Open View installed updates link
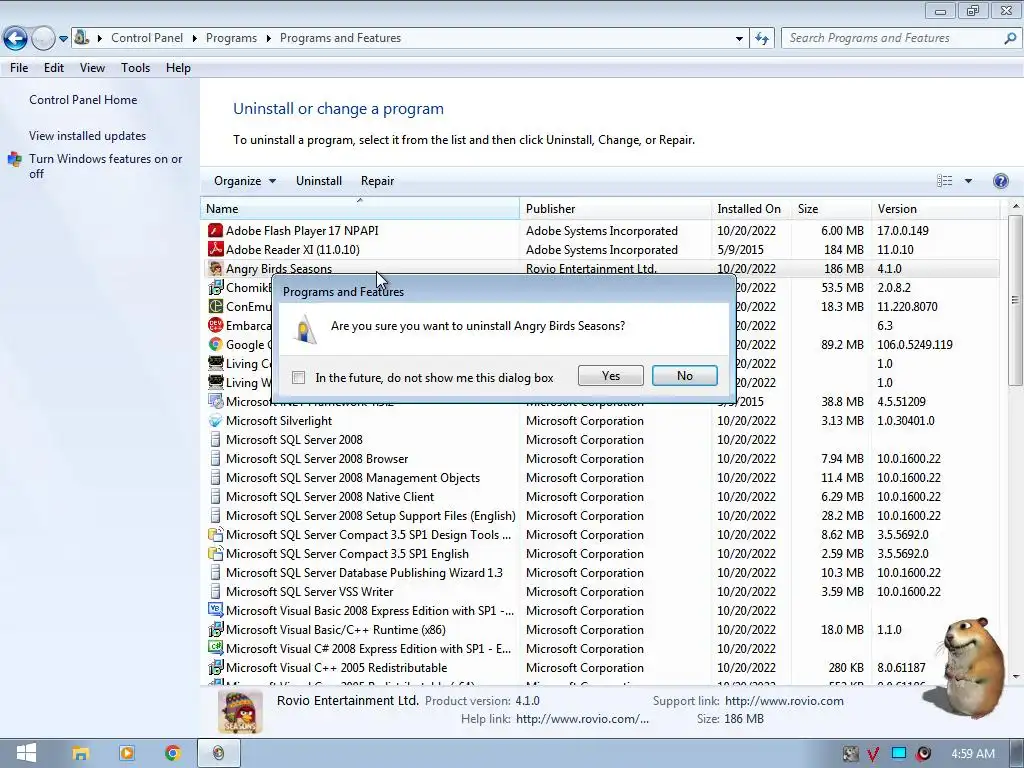Screen dimensions: 1024x768 (88, 136)
